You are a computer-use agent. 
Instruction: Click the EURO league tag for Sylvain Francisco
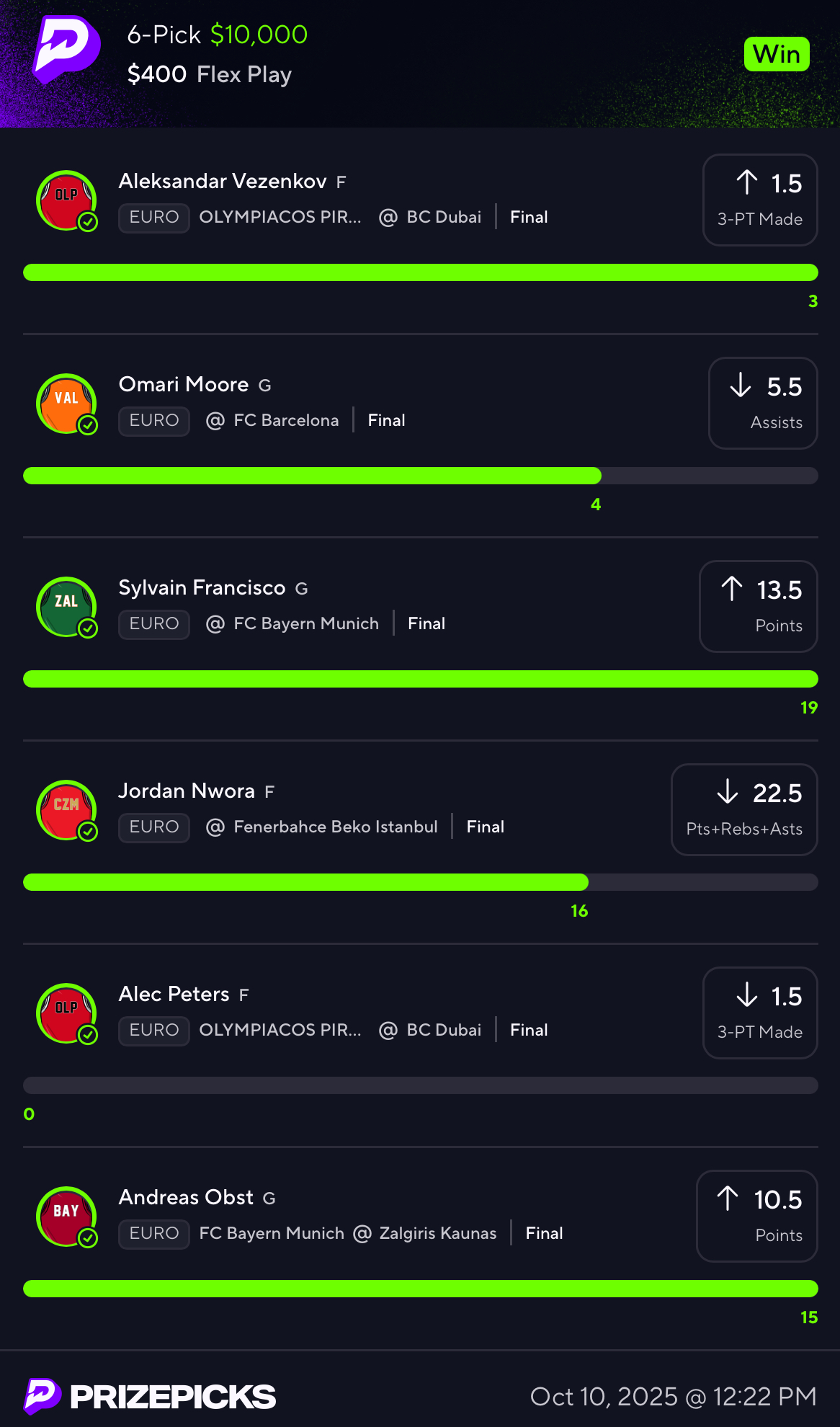pos(154,623)
